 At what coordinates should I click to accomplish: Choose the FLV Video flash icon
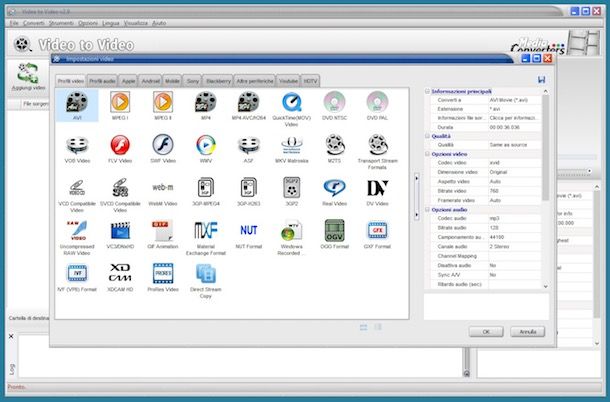click(x=120, y=145)
